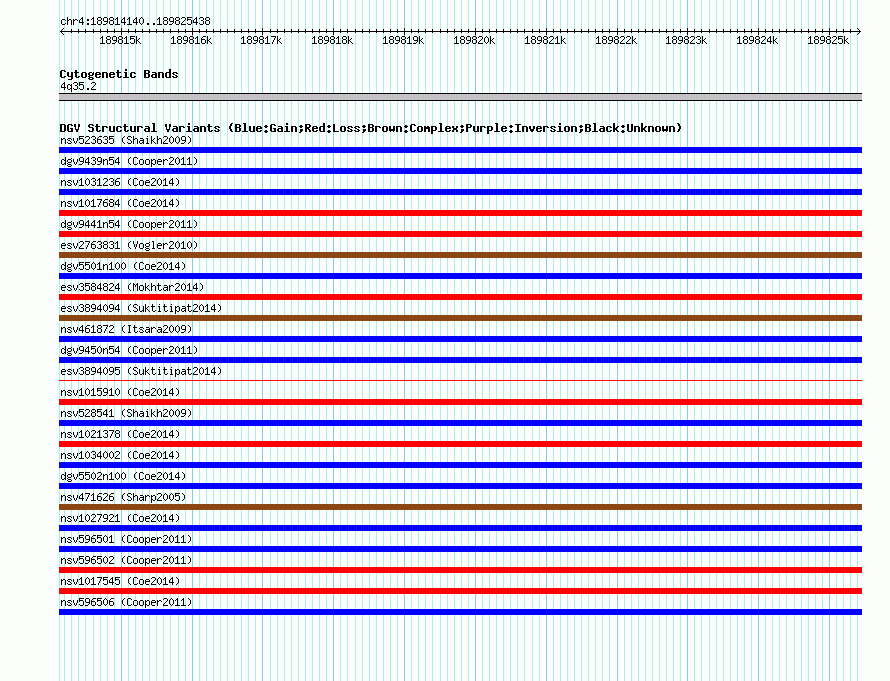The width and height of the screenshot is (890, 681).
Task: Click the 189815k ruler tick label
Action: [x=120, y=40]
